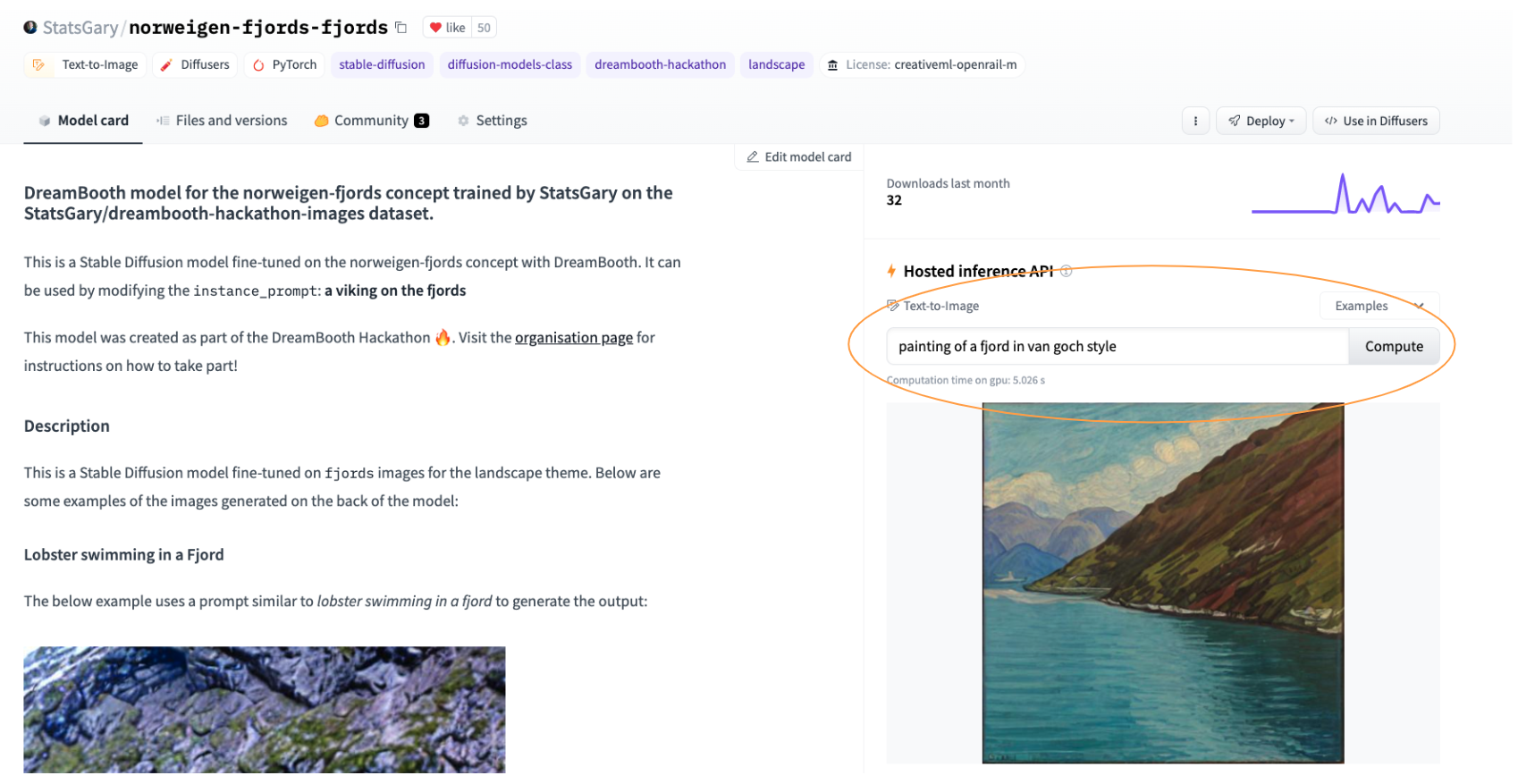This screenshot has height=784, width=1518.
Task: Switch to the Files and versions tab
Action: [x=222, y=120]
